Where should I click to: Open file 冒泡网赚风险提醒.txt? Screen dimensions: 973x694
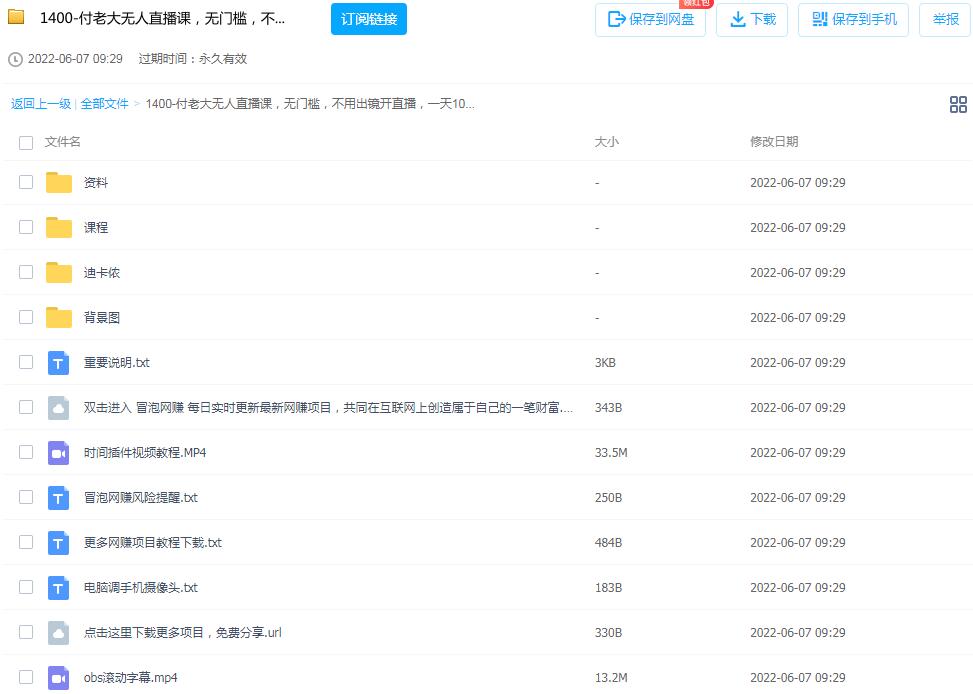tap(141, 498)
